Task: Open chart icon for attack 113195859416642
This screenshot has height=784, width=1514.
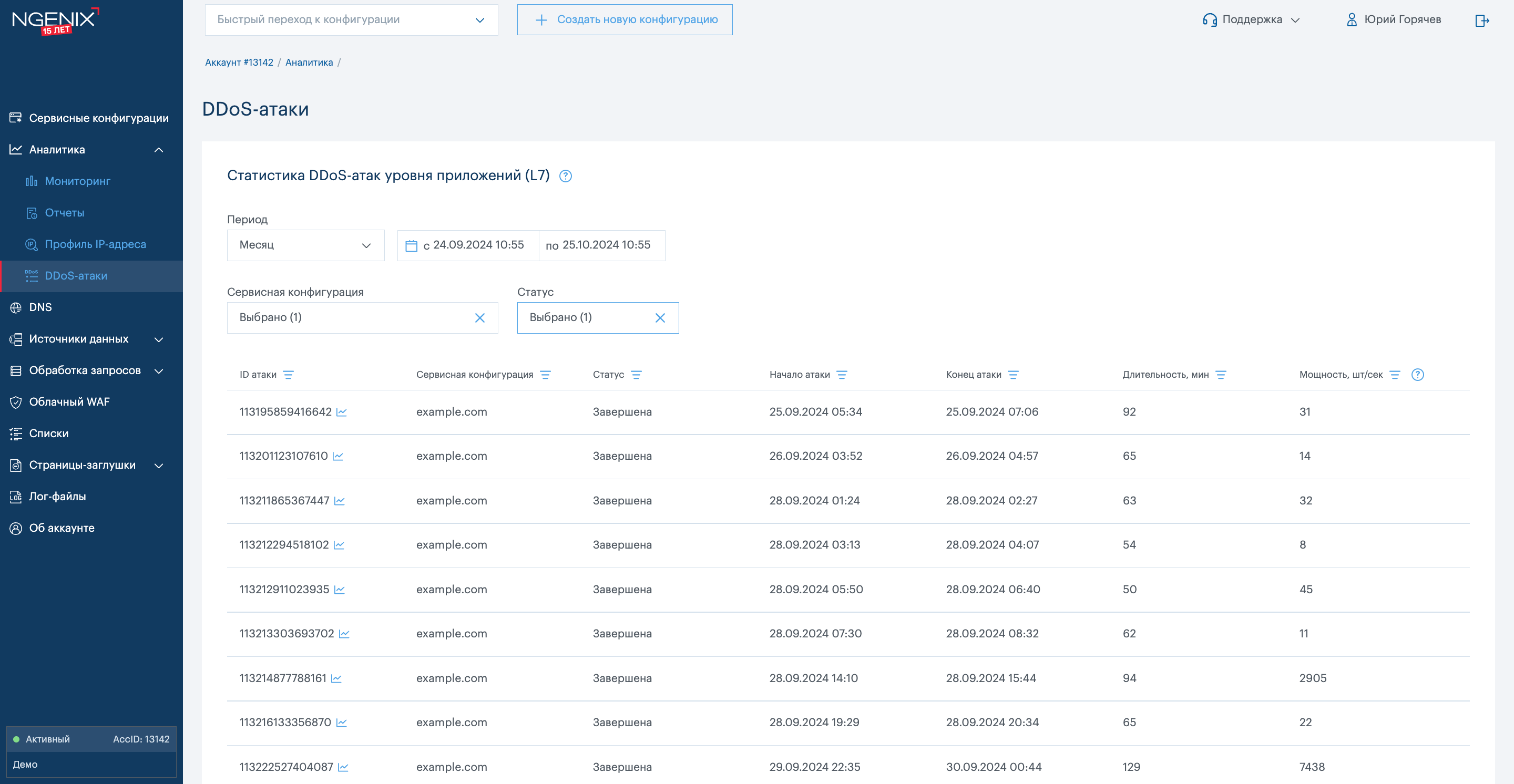Action: pyautogui.click(x=342, y=412)
